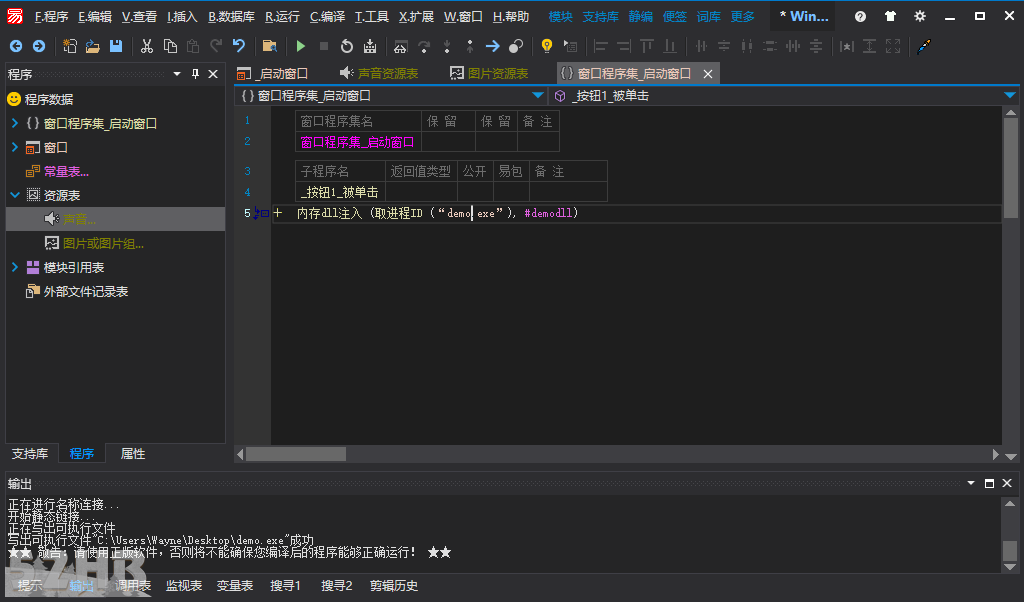Click the grayed-out align left edges icon

point(601,46)
